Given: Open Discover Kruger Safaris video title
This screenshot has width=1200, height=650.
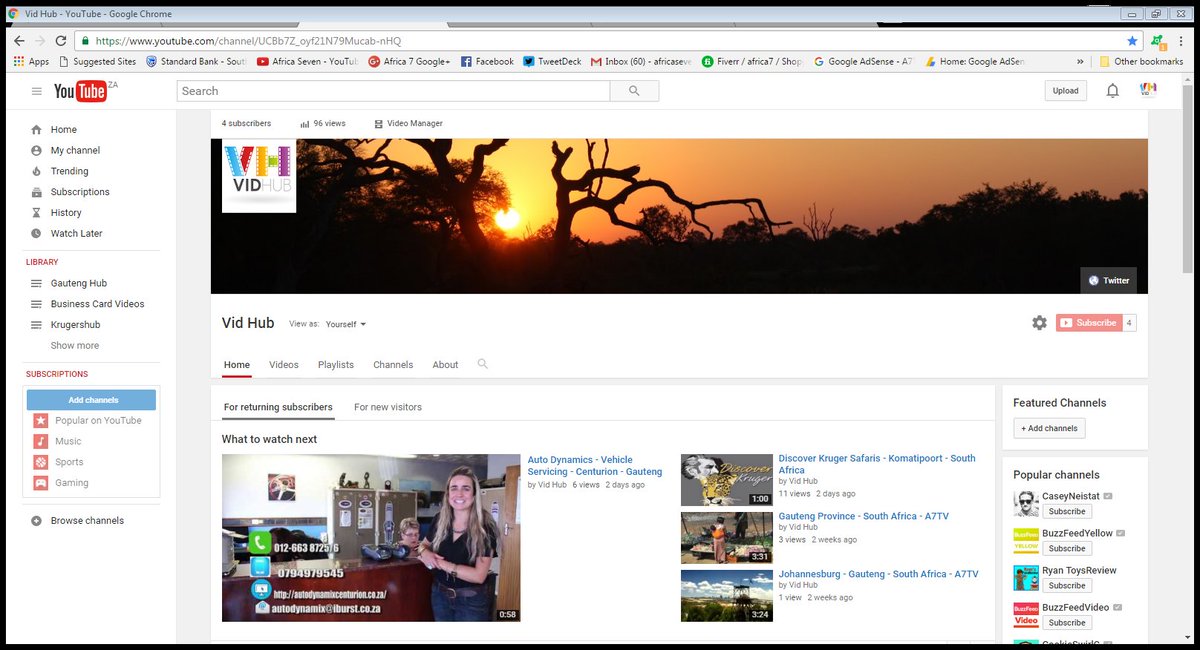Looking at the screenshot, I should coord(877,464).
